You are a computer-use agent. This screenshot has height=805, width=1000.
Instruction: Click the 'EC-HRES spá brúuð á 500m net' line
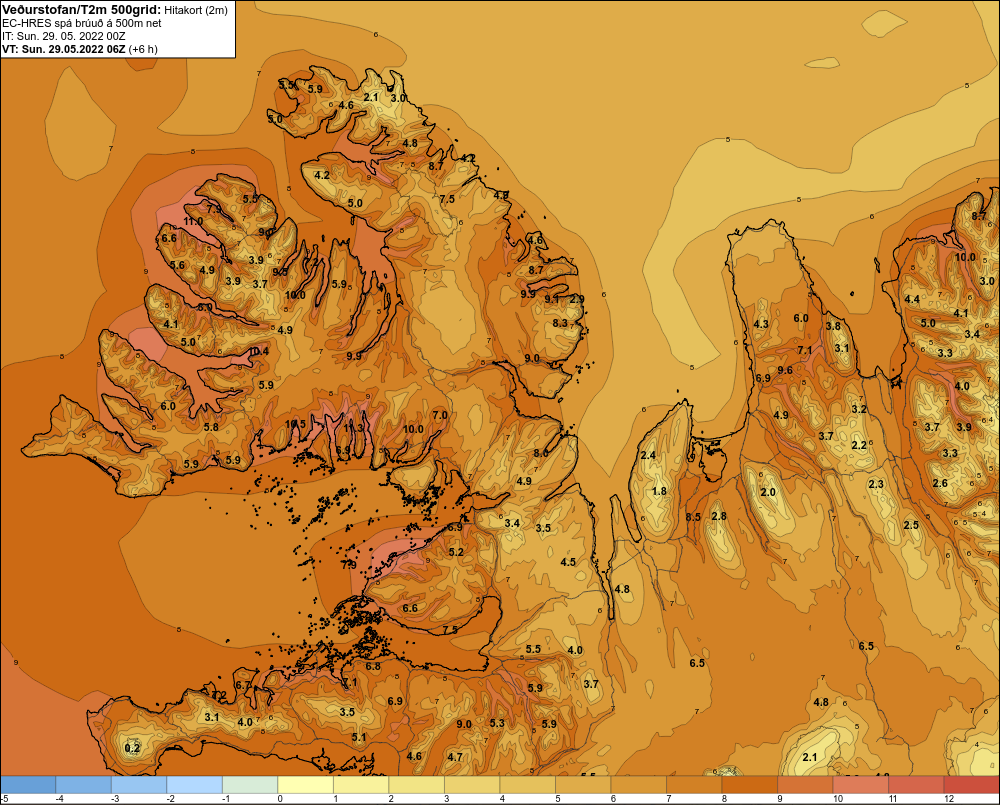[x=82, y=23]
